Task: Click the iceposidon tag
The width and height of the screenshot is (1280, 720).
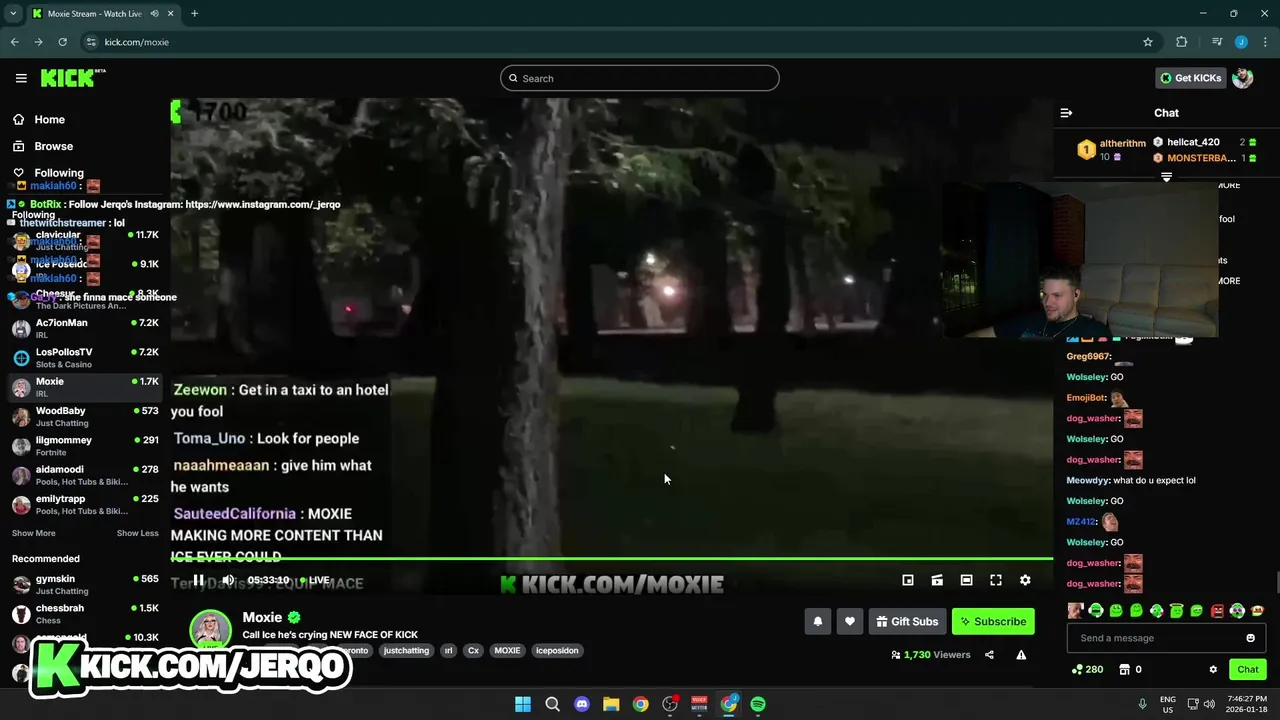Action: pyautogui.click(x=557, y=650)
